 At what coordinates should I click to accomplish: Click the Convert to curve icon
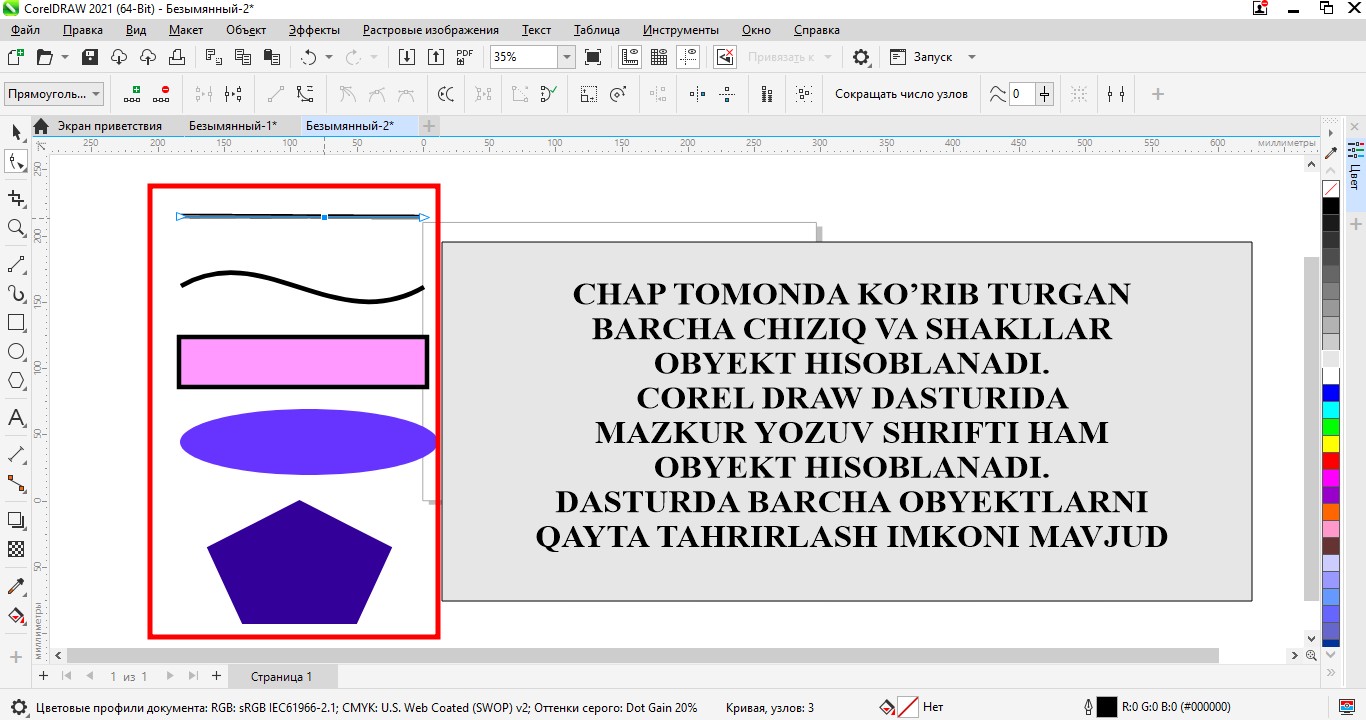[305, 94]
